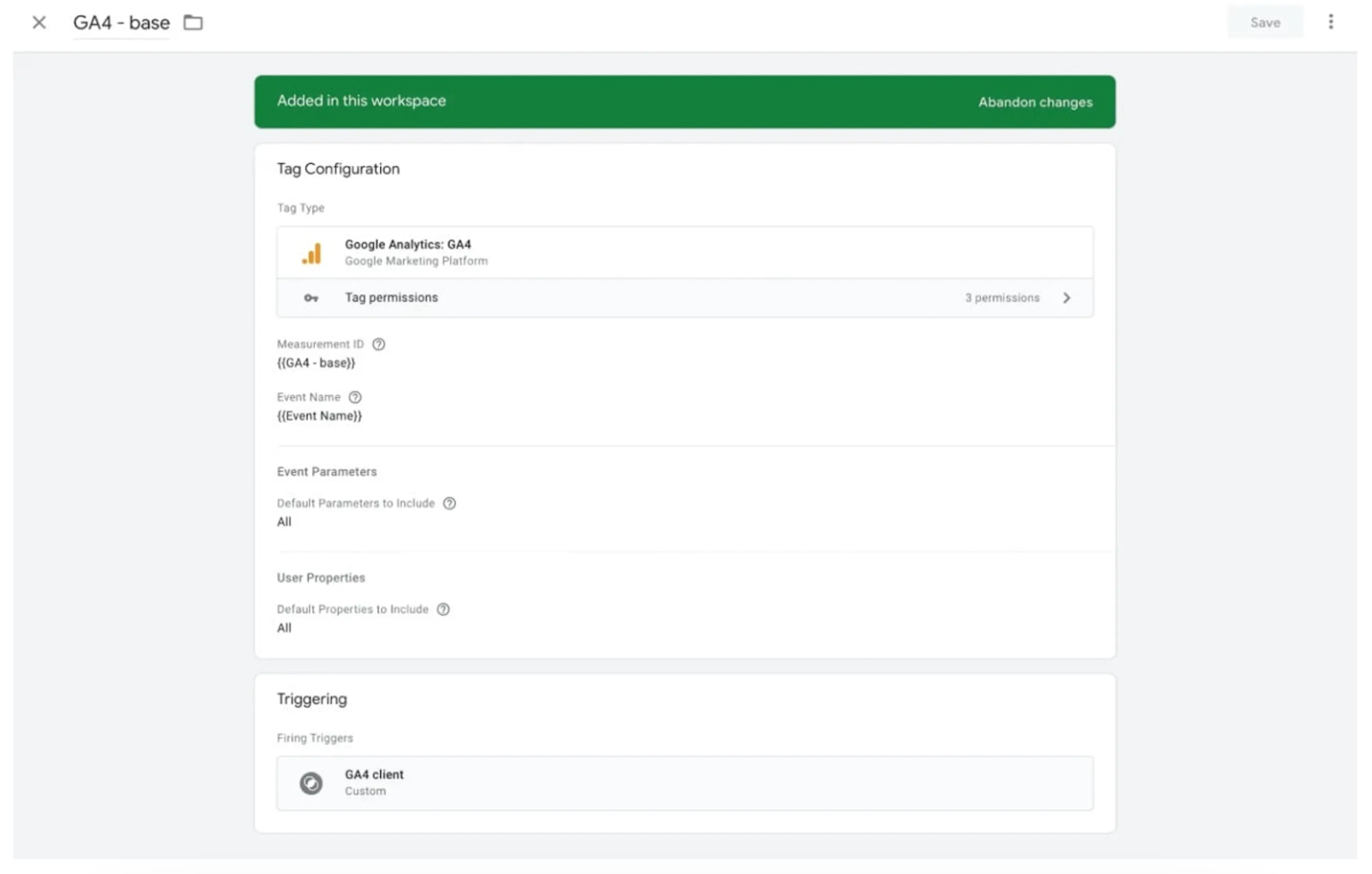Open the GA4 client firing trigger
Screen dimensions: 1372x874
[x=684, y=782]
